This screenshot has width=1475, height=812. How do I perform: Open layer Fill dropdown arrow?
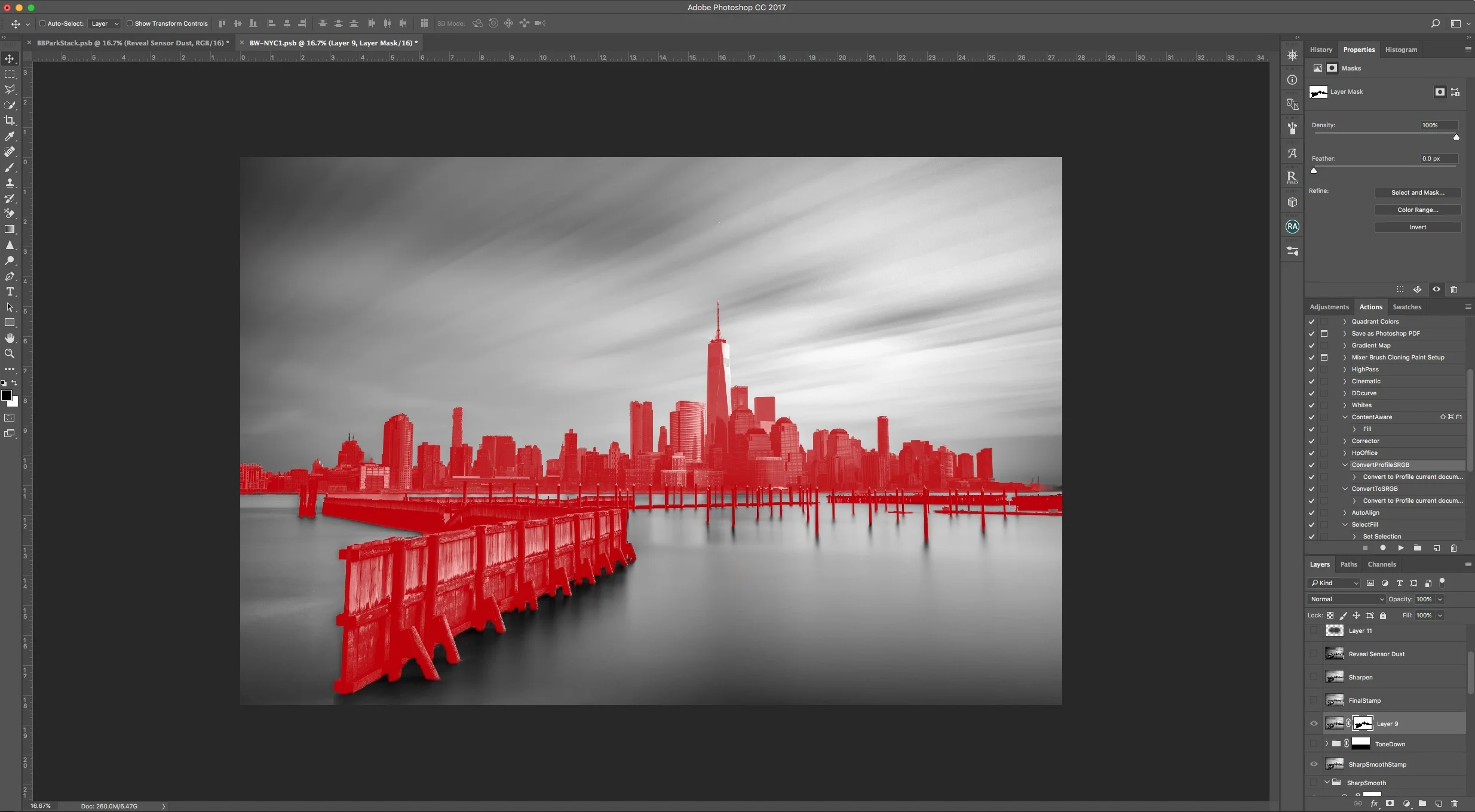click(x=1440, y=615)
